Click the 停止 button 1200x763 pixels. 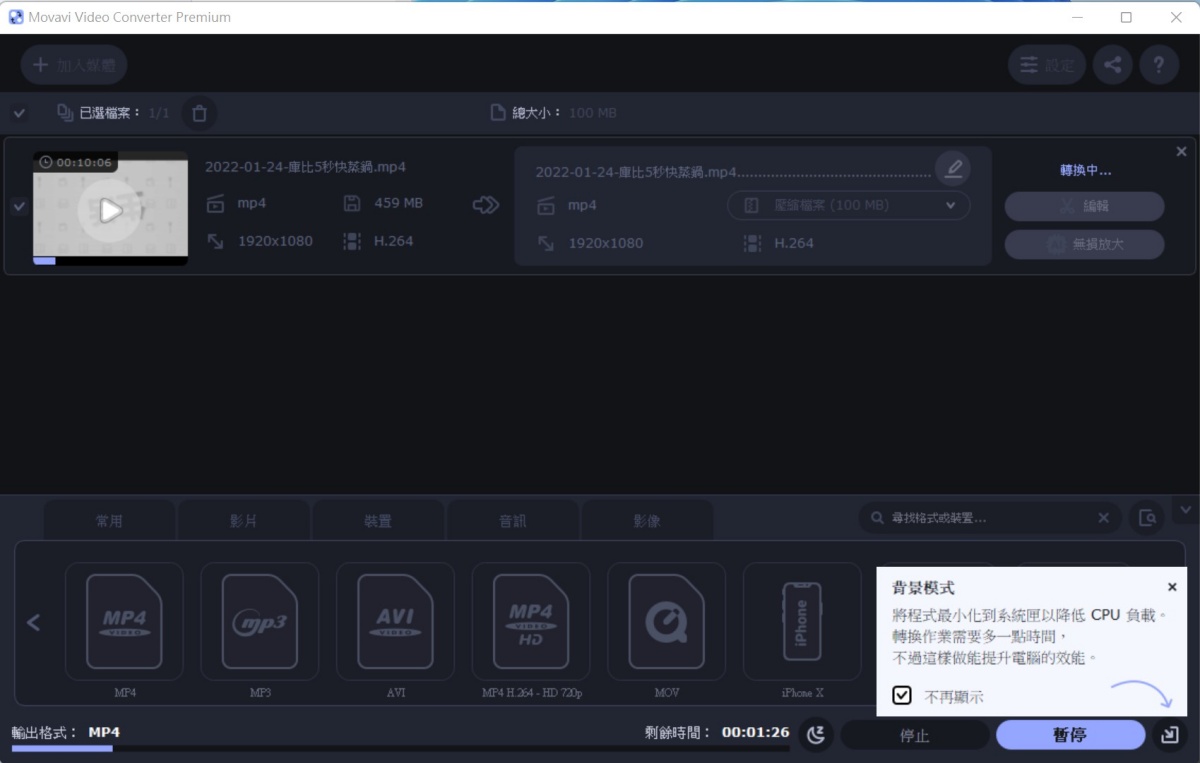tap(914, 735)
